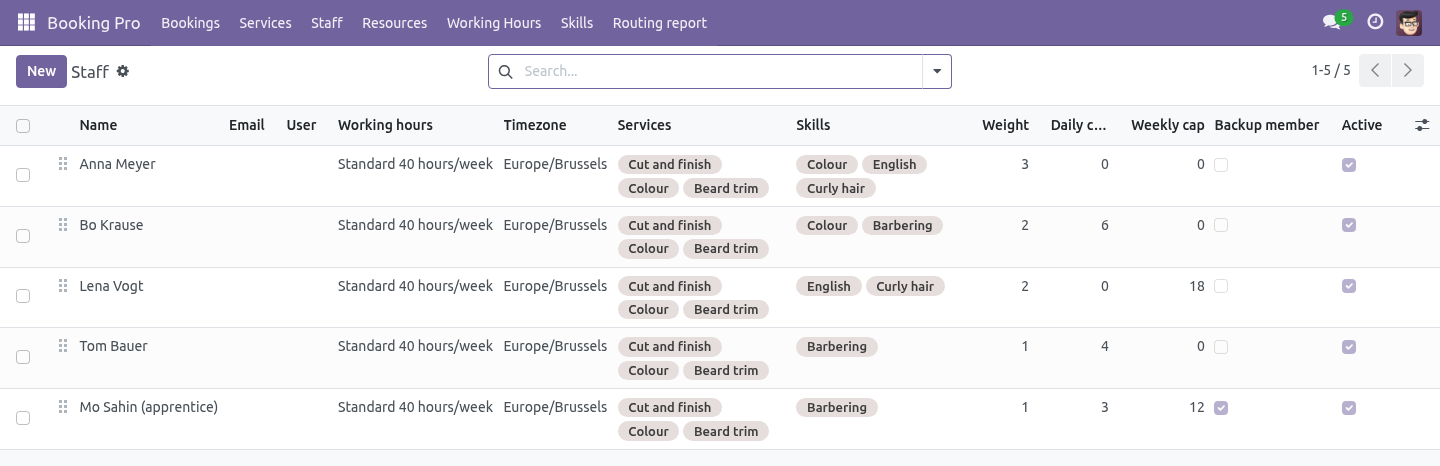Open the apps grid menu icon
The width and height of the screenshot is (1440, 466).
[x=26, y=22]
